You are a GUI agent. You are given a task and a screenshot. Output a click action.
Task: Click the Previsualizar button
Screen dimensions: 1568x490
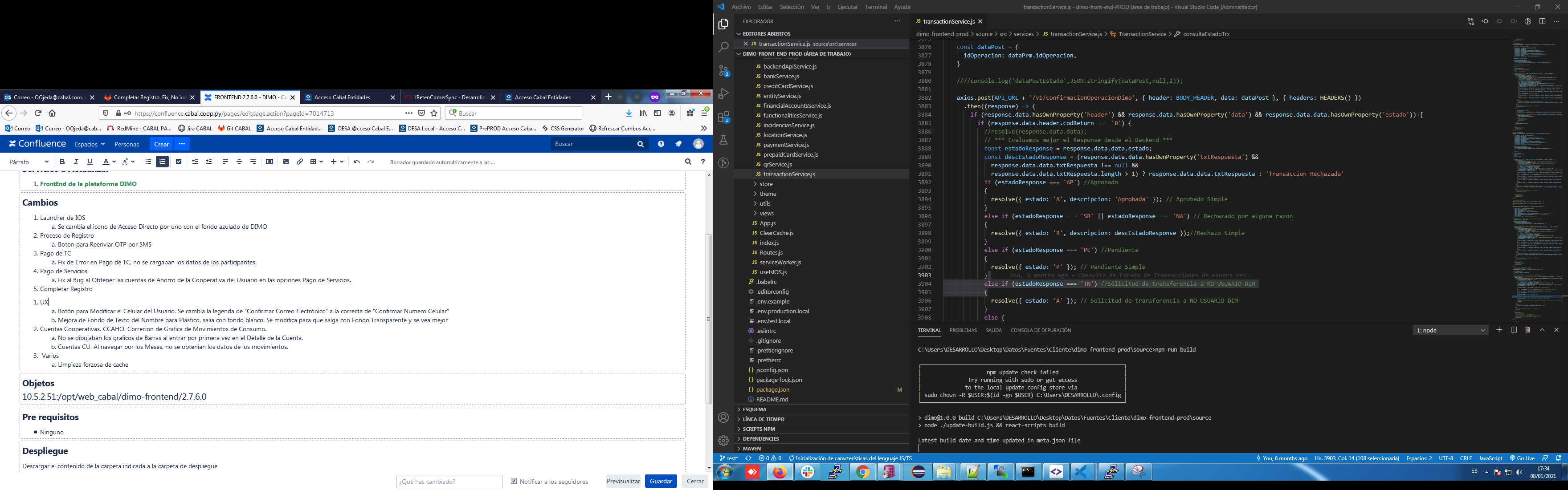(x=623, y=481)
